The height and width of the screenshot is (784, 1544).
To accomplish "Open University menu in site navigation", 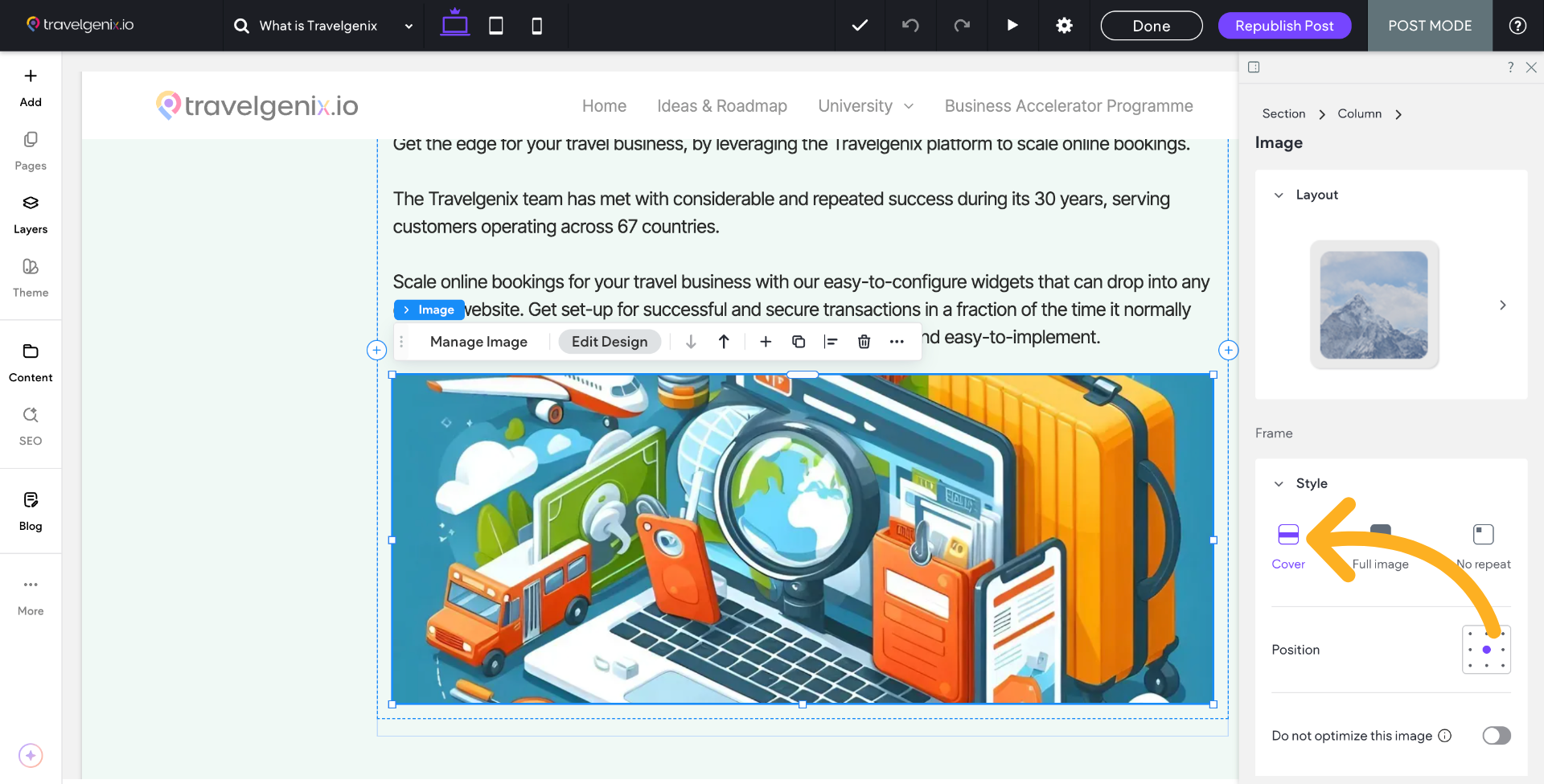I will point(865,106).
